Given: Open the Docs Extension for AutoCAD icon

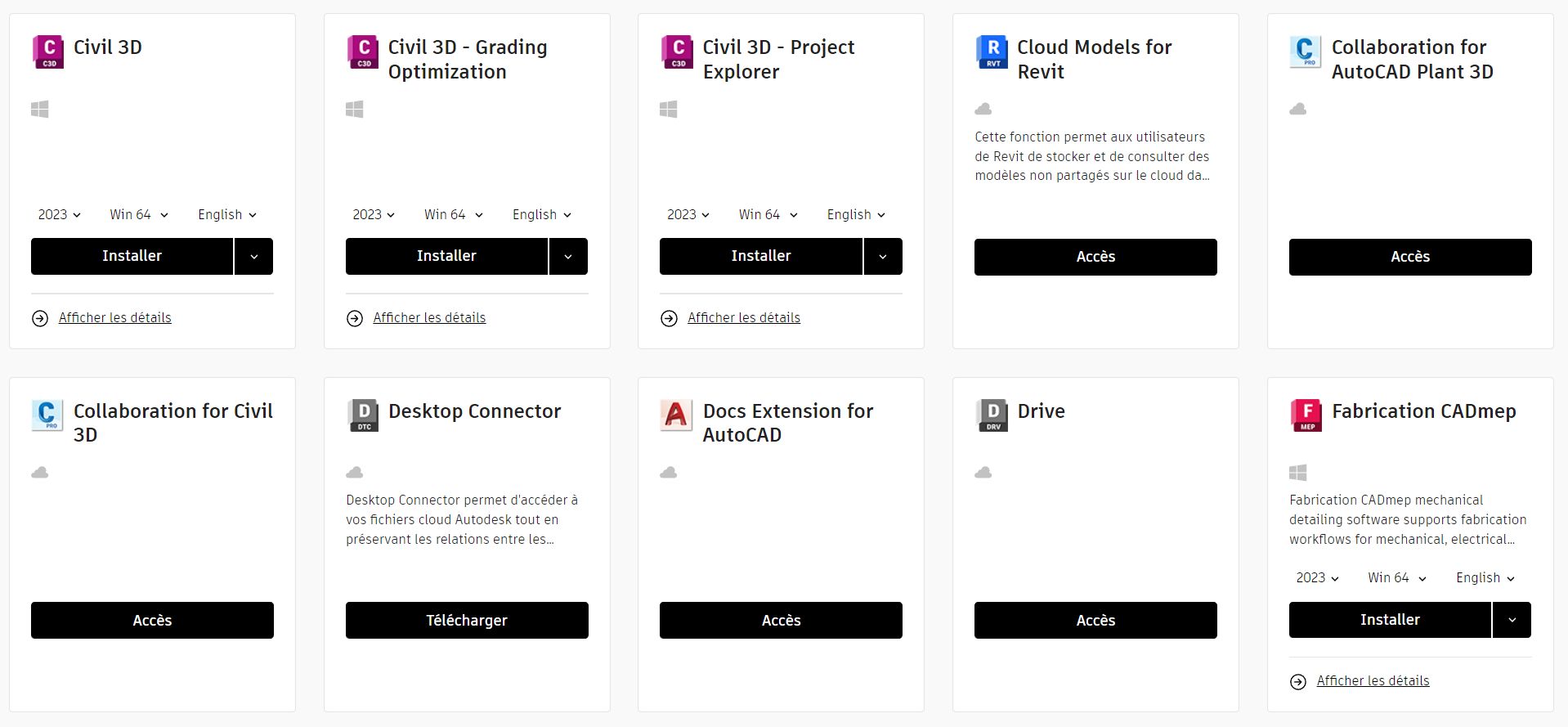Looking at the screenshot, I should [677, 415].
